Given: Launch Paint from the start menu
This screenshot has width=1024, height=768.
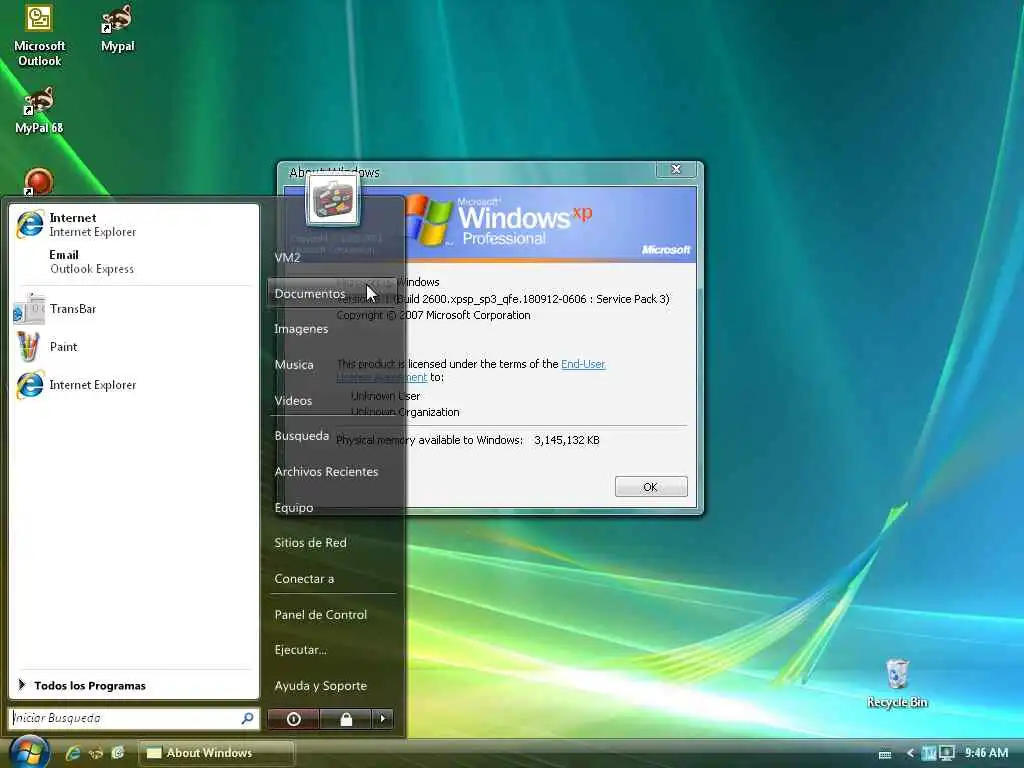Looking at the screenshot, I should click(x=134, y=346).
